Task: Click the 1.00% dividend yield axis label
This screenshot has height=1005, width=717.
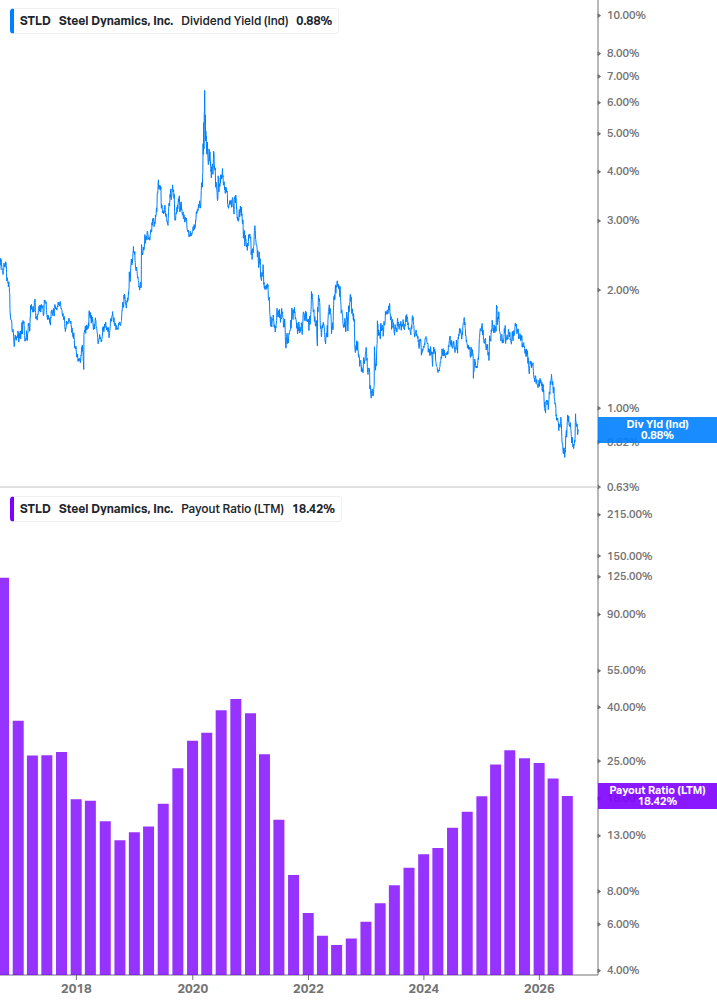Action: (x=623, y=408)
